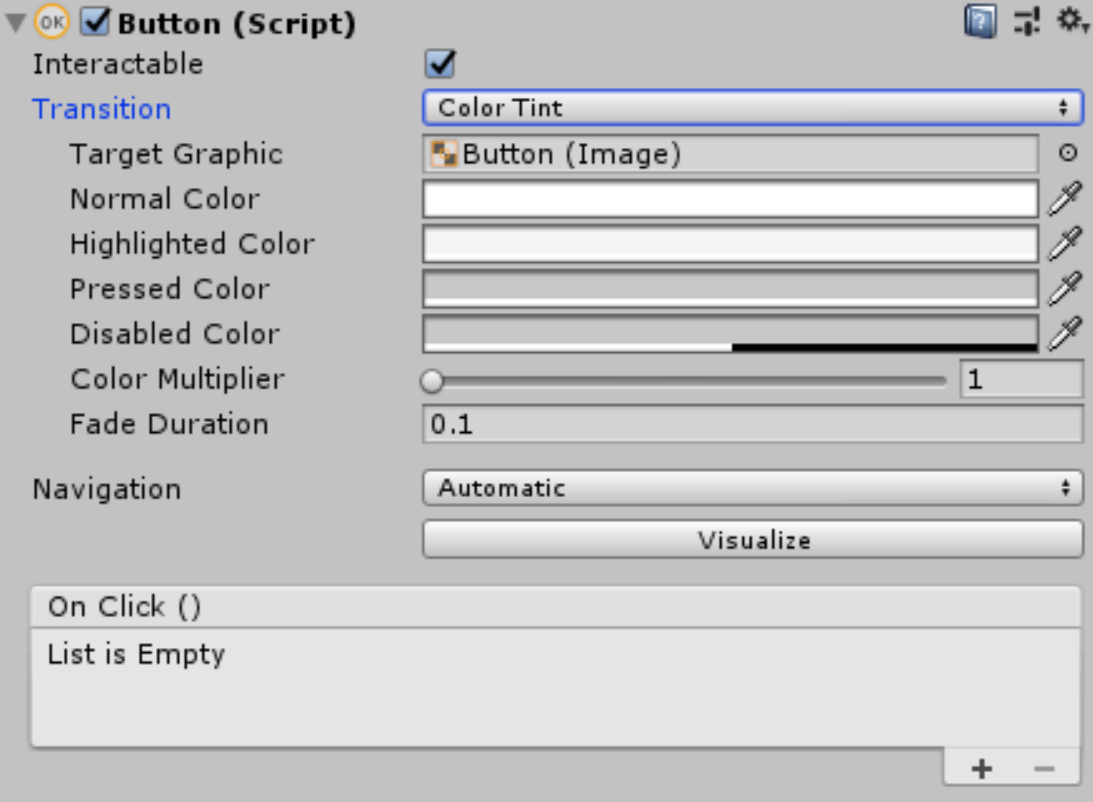Use the Pressed Color eyedropper
This screenshot has height=802, width=1093.
(1064, 289)
